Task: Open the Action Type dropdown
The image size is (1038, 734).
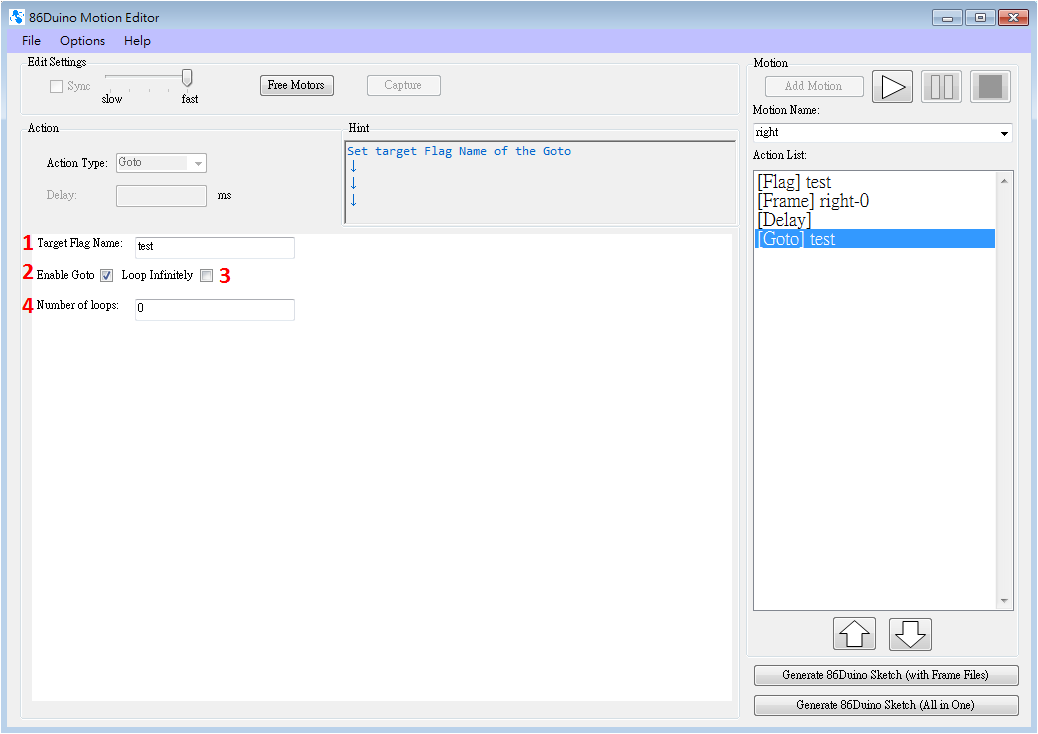Action: pos(162,163)
